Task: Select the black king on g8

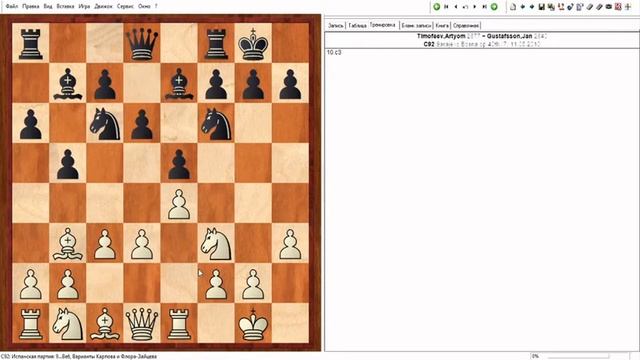Action: [253, 43]
